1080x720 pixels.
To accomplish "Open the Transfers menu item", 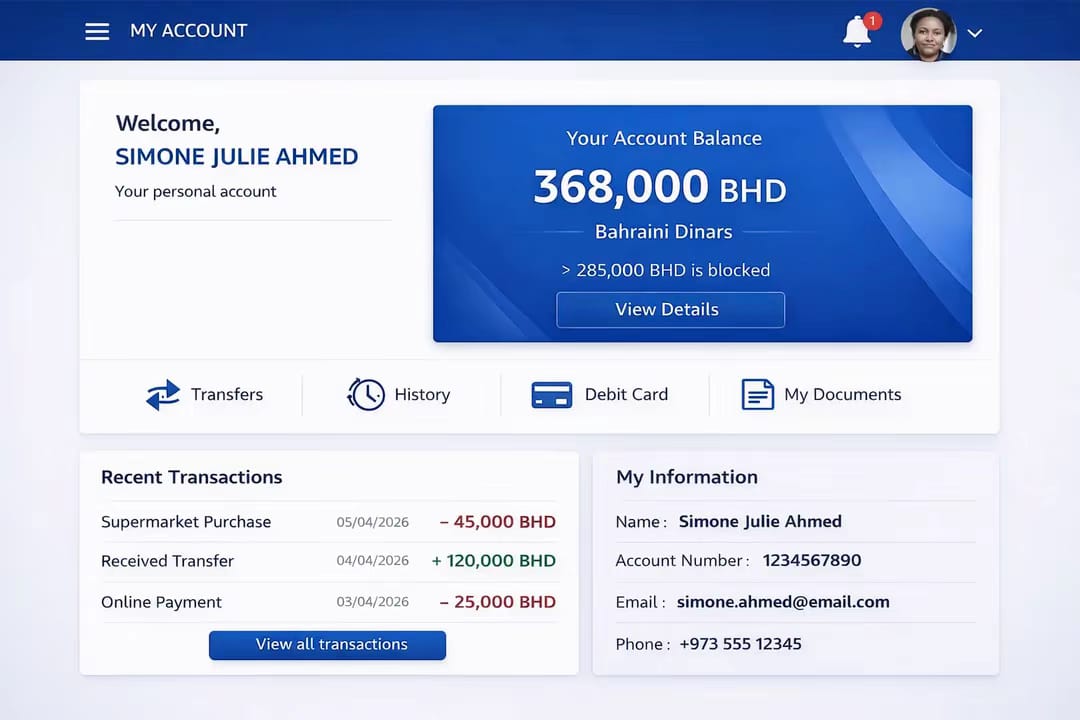I will point(227,395).
